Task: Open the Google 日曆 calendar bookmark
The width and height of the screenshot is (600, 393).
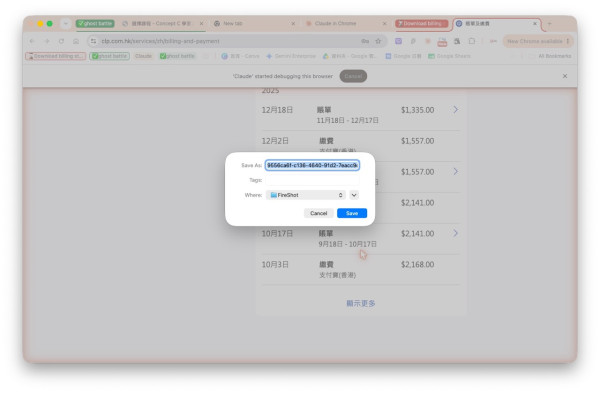Action: coord(403,56)
